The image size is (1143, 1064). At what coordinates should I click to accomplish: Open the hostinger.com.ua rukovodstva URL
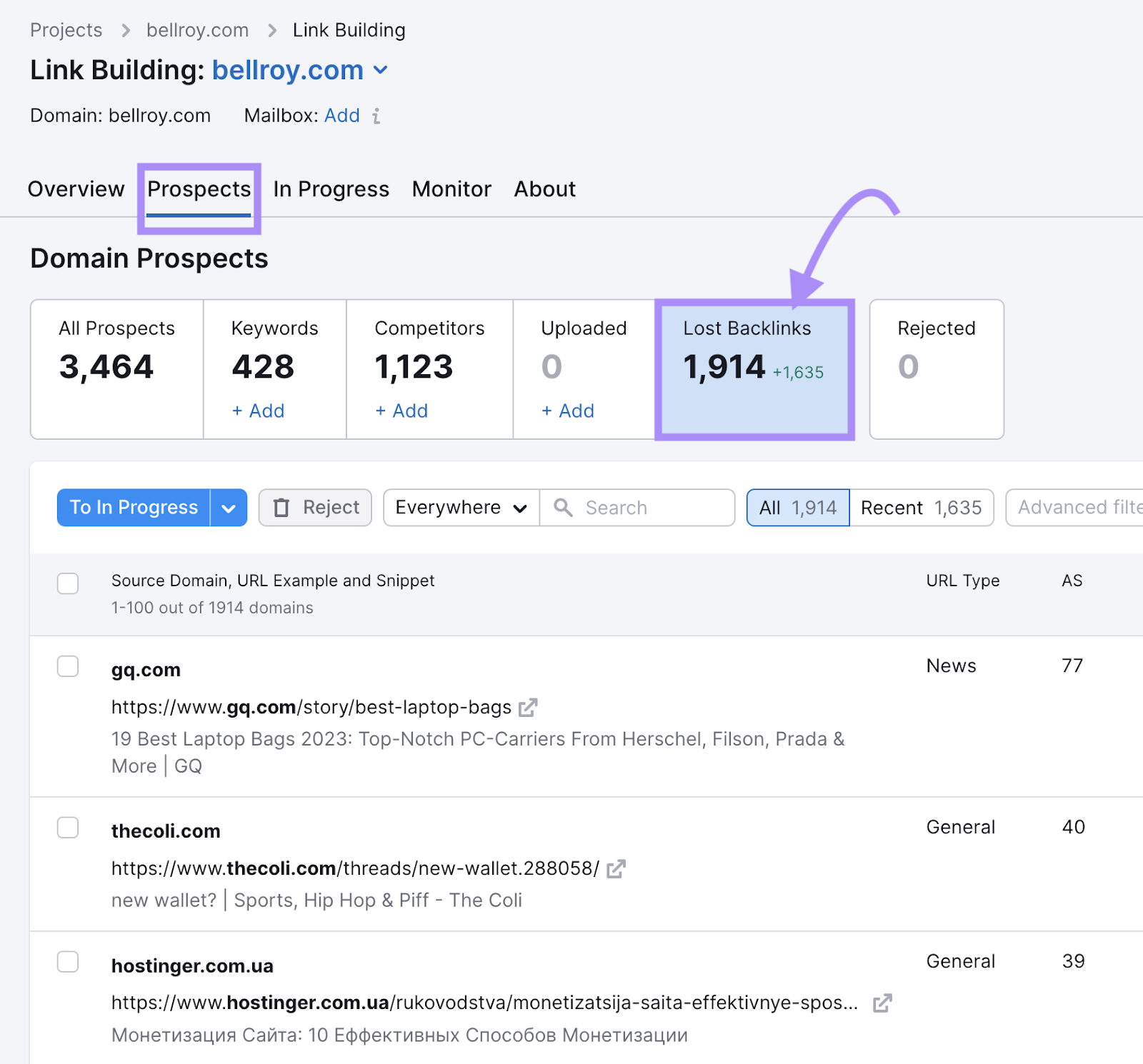[485, 1003]
